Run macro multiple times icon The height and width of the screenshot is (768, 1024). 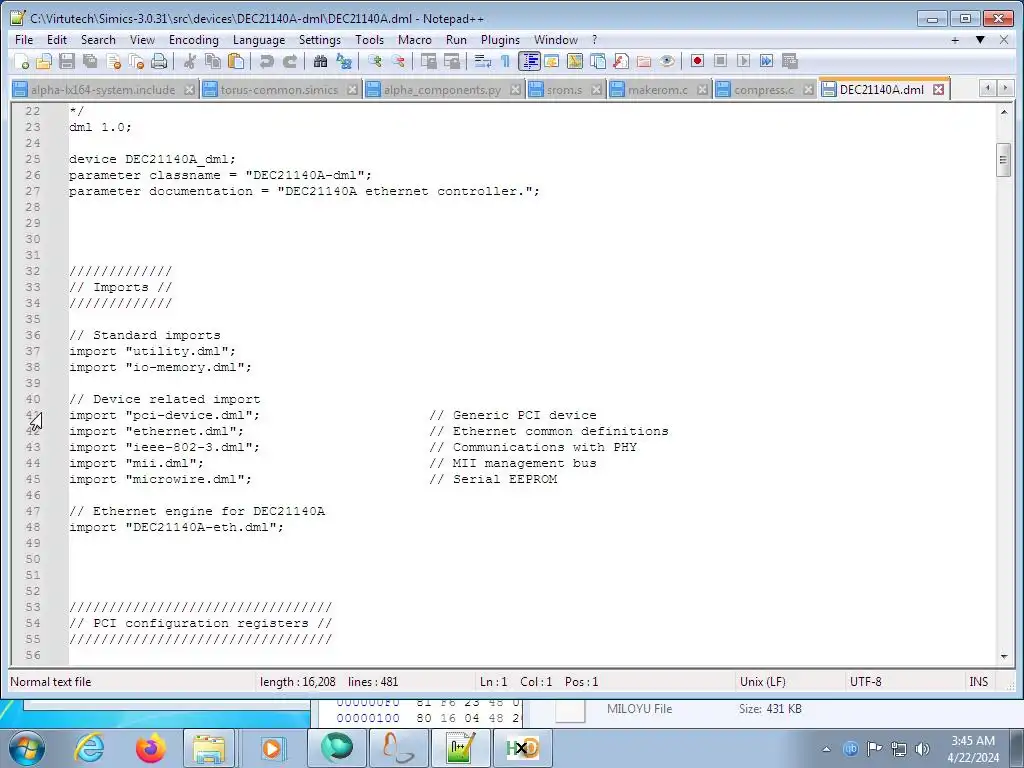pos(767,61)
